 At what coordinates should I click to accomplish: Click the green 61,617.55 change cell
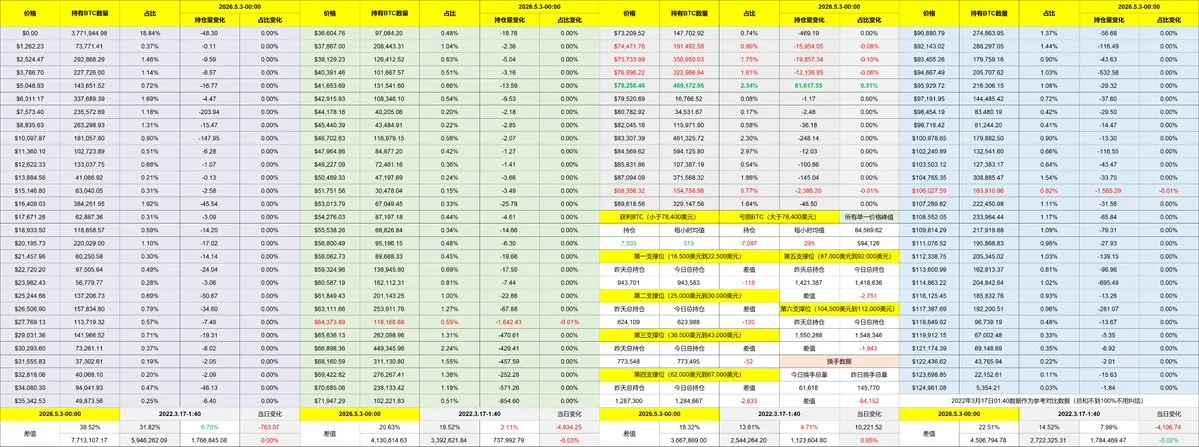tap(809, 86)
